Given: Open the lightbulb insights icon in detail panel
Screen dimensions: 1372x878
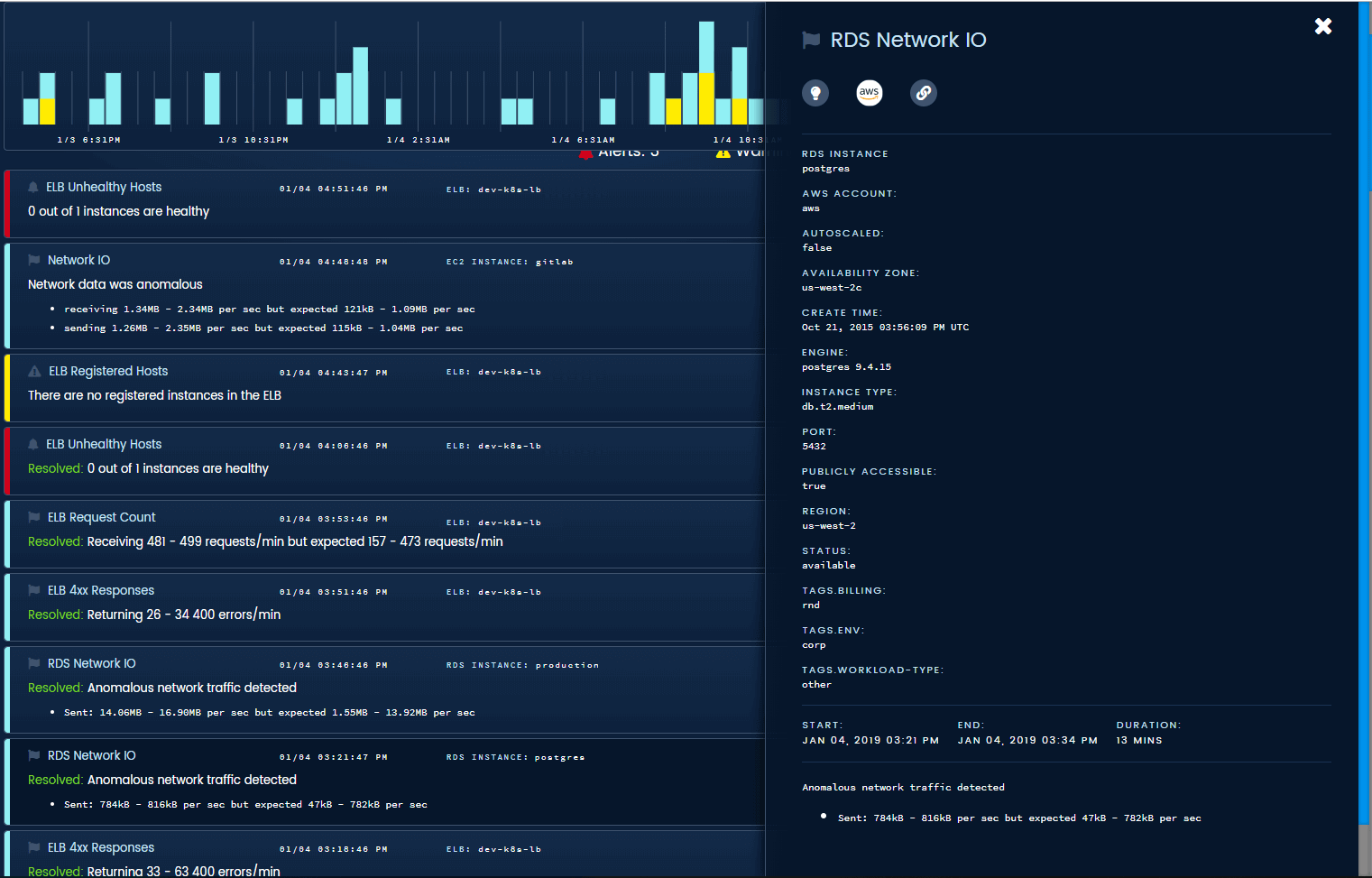Looking at the screenshot, I should [x=815, y=92].
